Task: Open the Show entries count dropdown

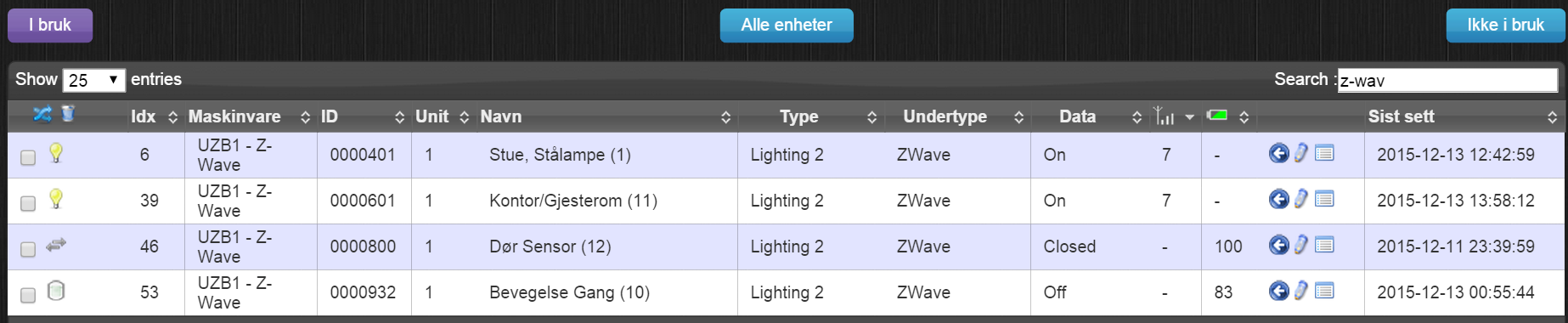Action: (93, 80)
